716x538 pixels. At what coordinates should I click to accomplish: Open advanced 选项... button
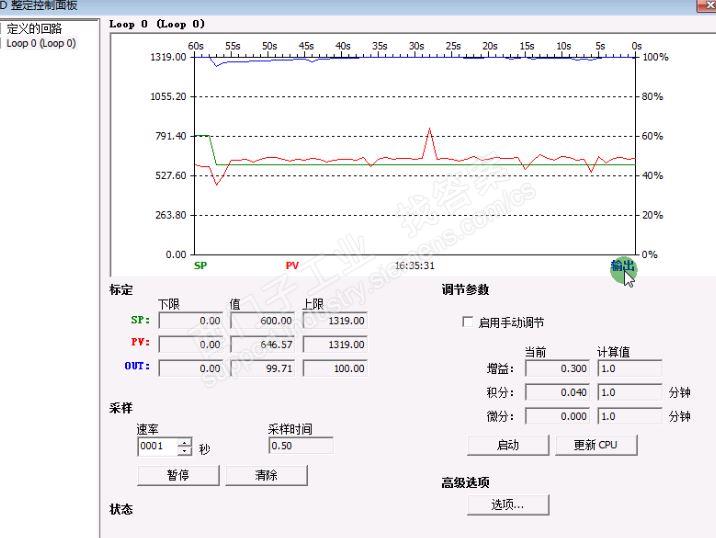coord(508,505)
